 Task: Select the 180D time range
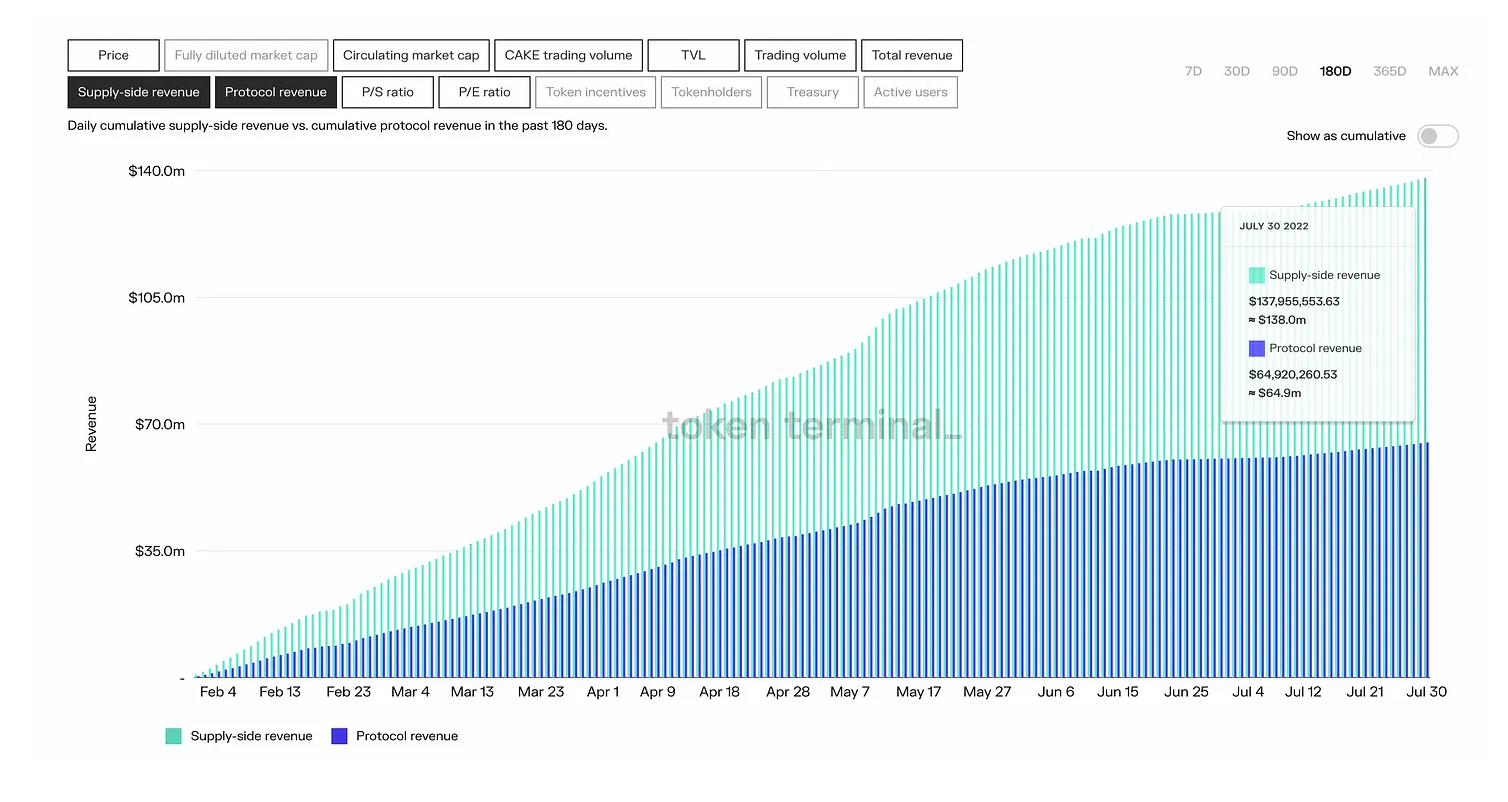tap(1335, 71)
